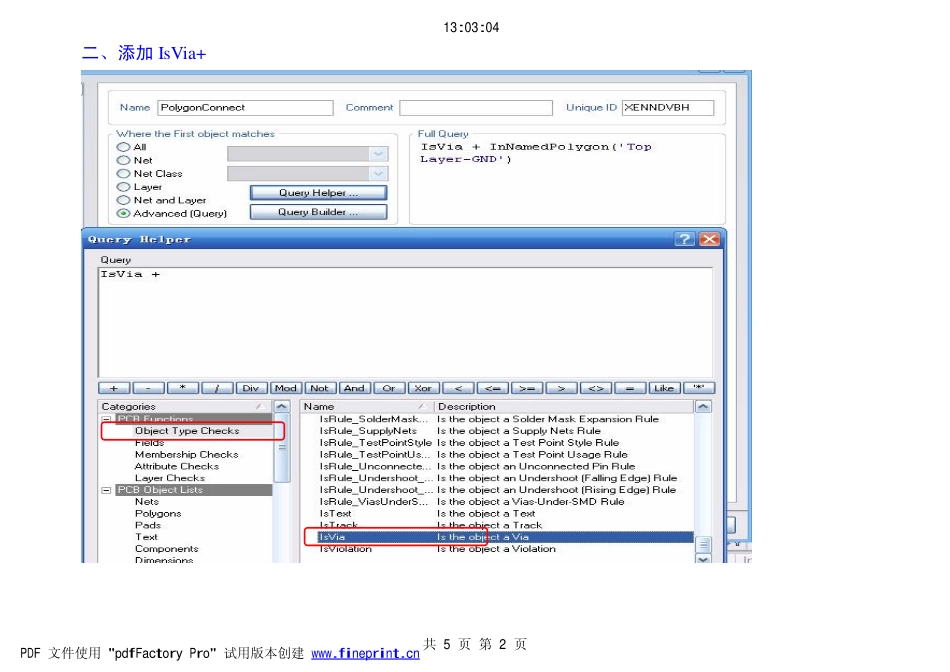Insert the equals operator
Viewport: 950px width, 672px height.
coord(630,388)
